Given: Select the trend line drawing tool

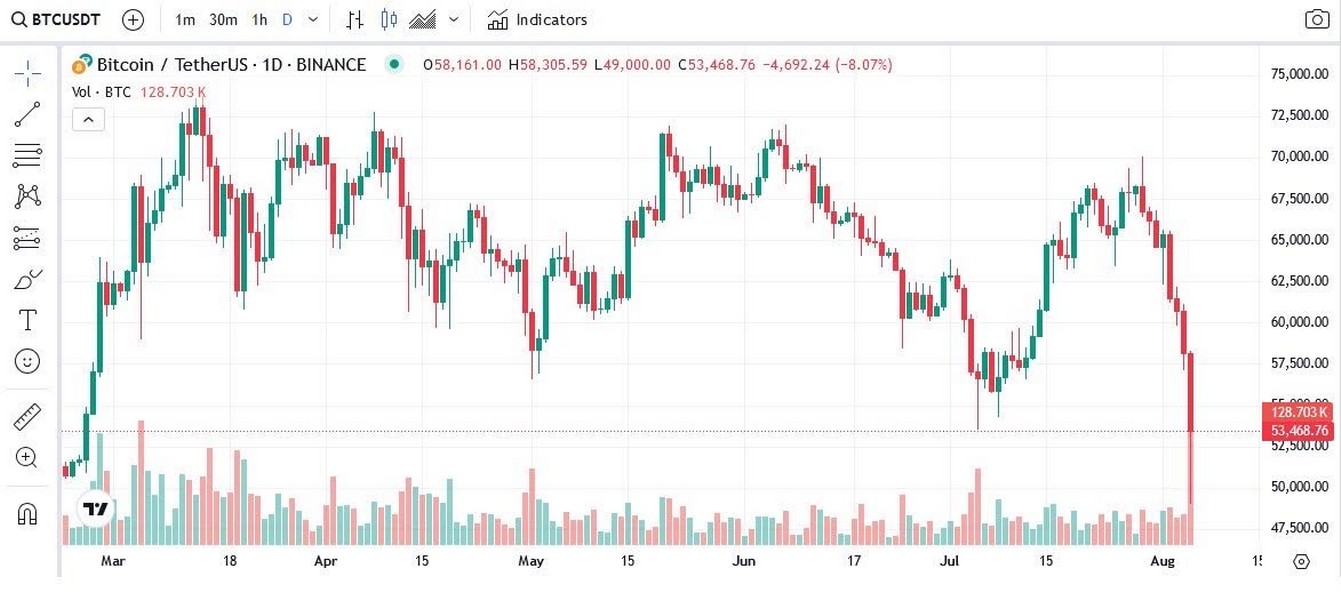Looking at the screenshot, I should (27, 114).
